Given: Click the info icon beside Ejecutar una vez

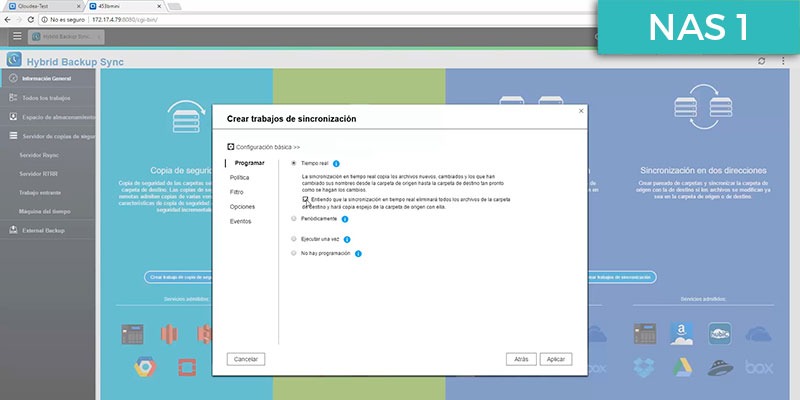Looking at the screenshot, I should tap(347, 239).
